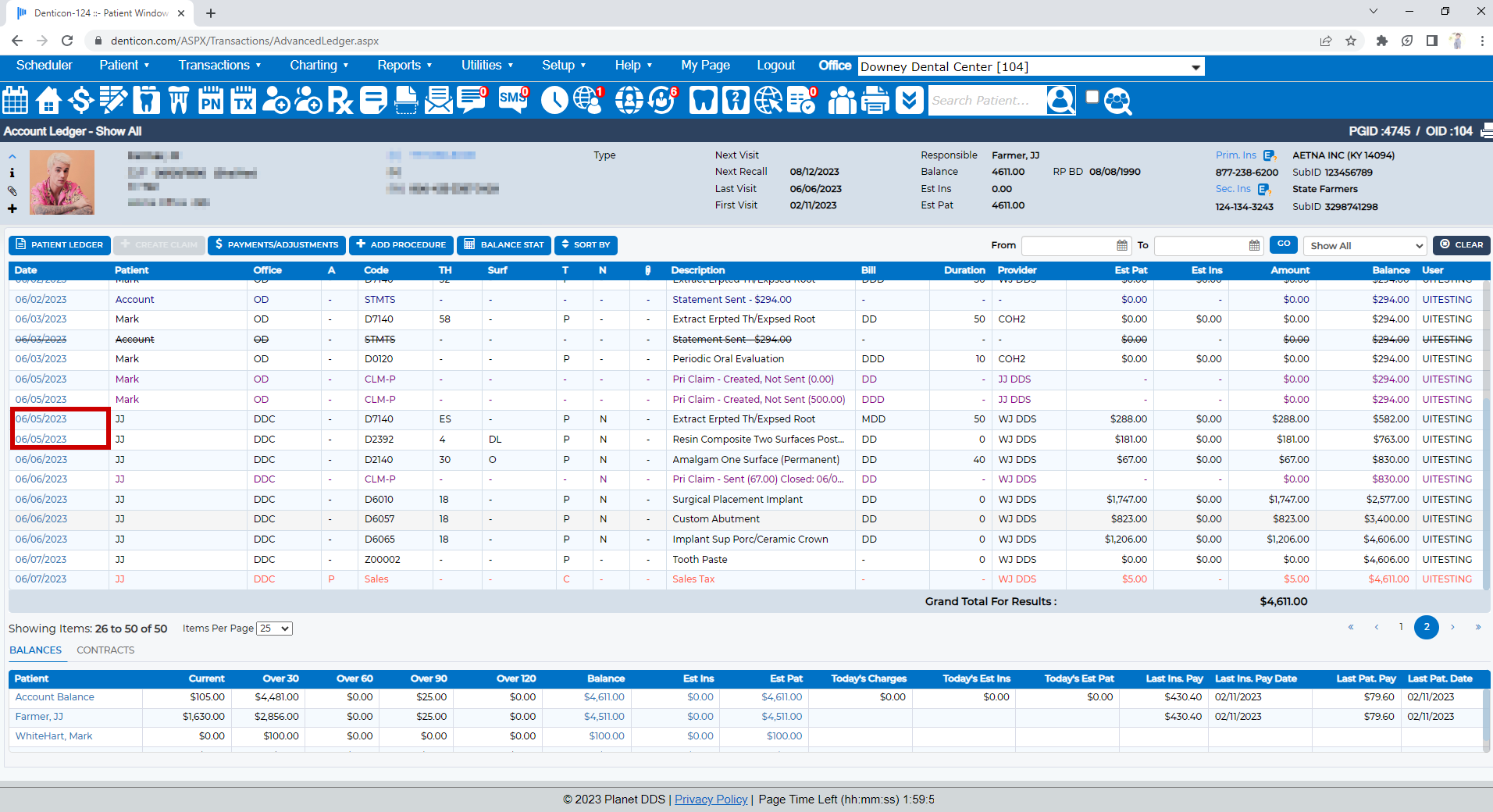Expand the Patient menu
Image resolution: width=1493 pixels, height=812 pixels.
click(124, 66)
